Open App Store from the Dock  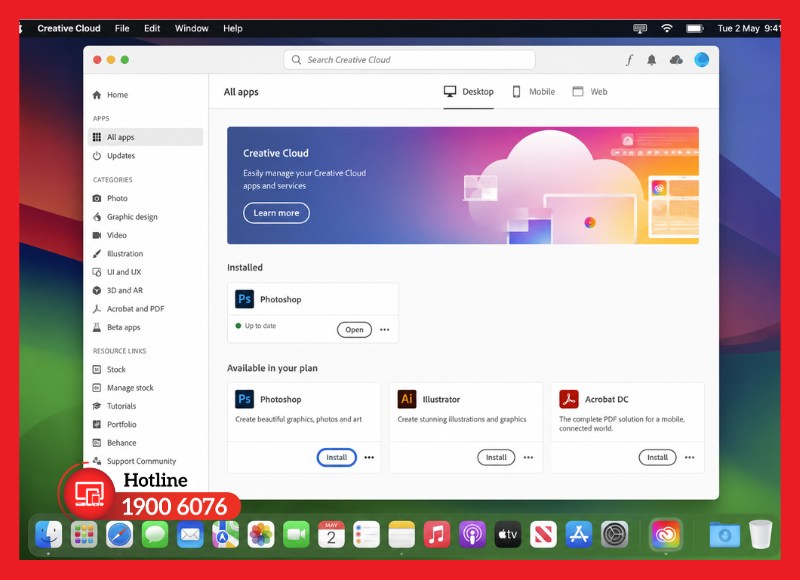point(579,535)
